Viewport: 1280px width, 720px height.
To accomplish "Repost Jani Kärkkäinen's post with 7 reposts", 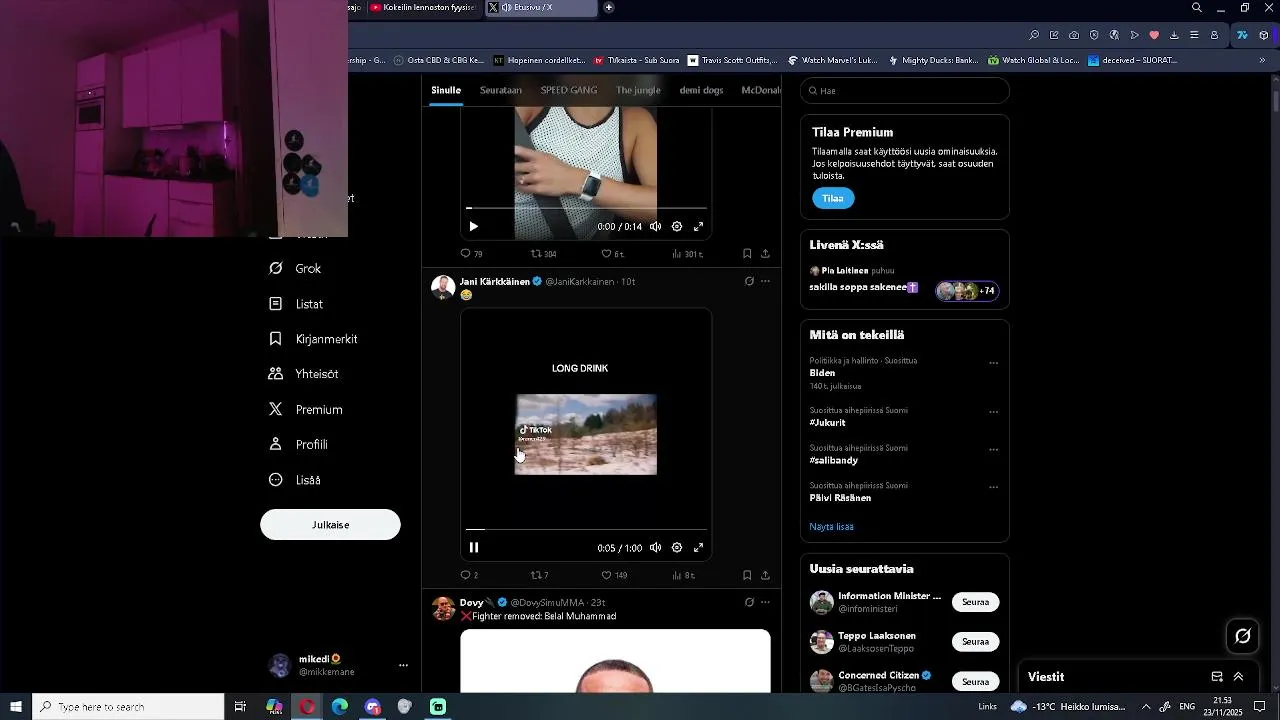I will pyautogui.click(x=539, y=576).
